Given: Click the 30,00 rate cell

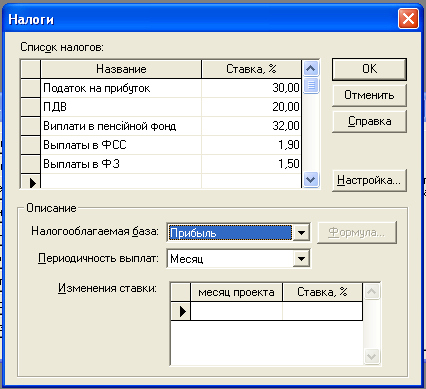Looking at the screenshot, I should pyautogui.click(x=251, y=88).
